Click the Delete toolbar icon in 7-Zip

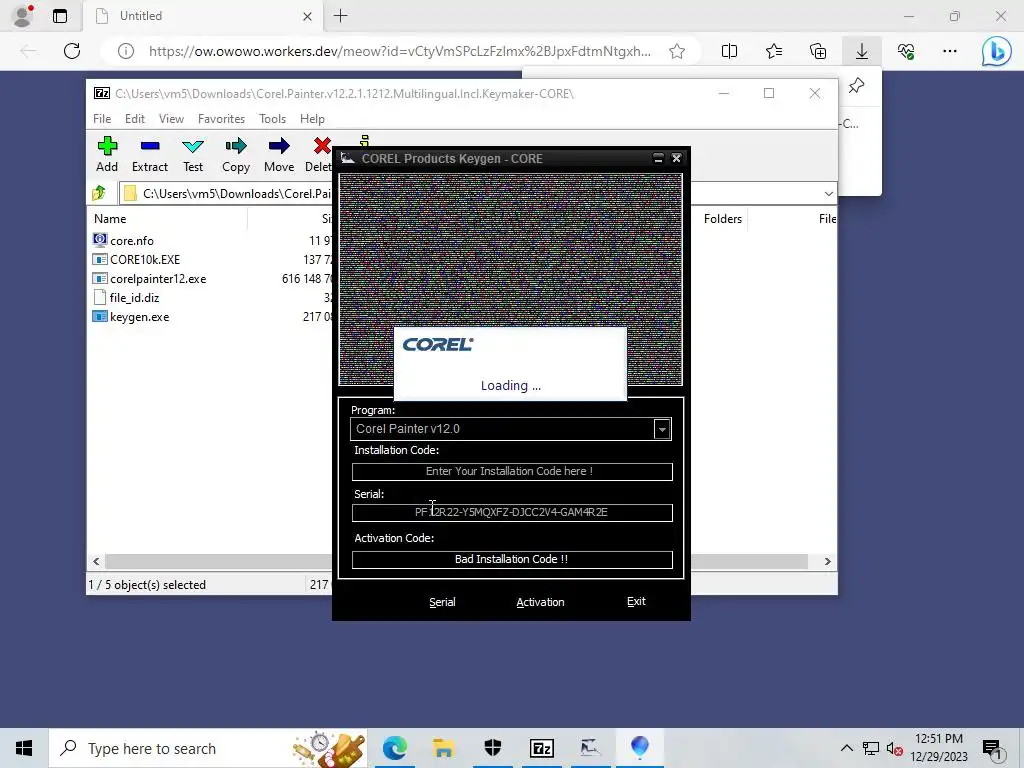319,155
